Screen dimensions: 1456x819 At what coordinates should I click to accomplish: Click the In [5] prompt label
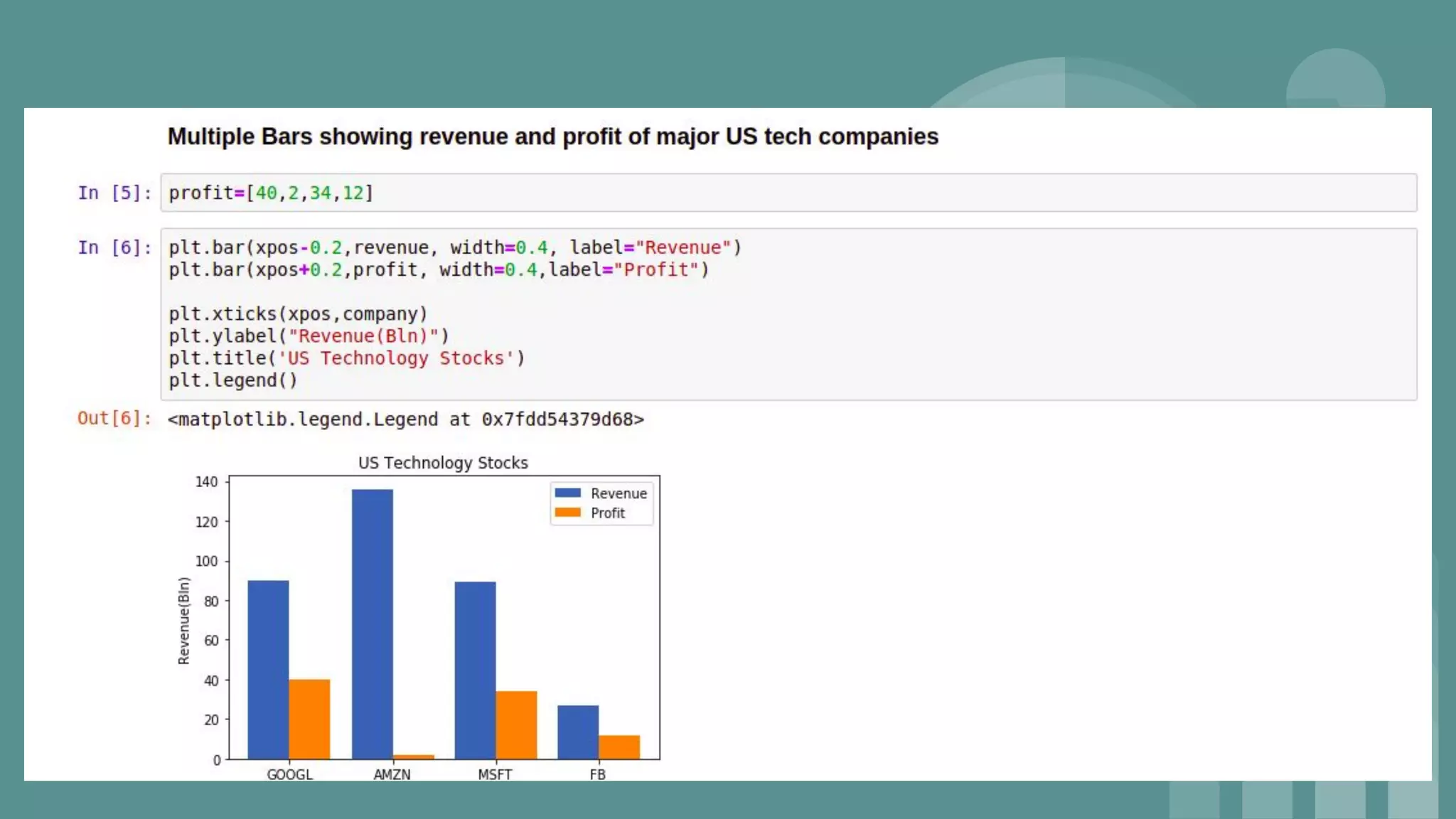tap(114, 193)
